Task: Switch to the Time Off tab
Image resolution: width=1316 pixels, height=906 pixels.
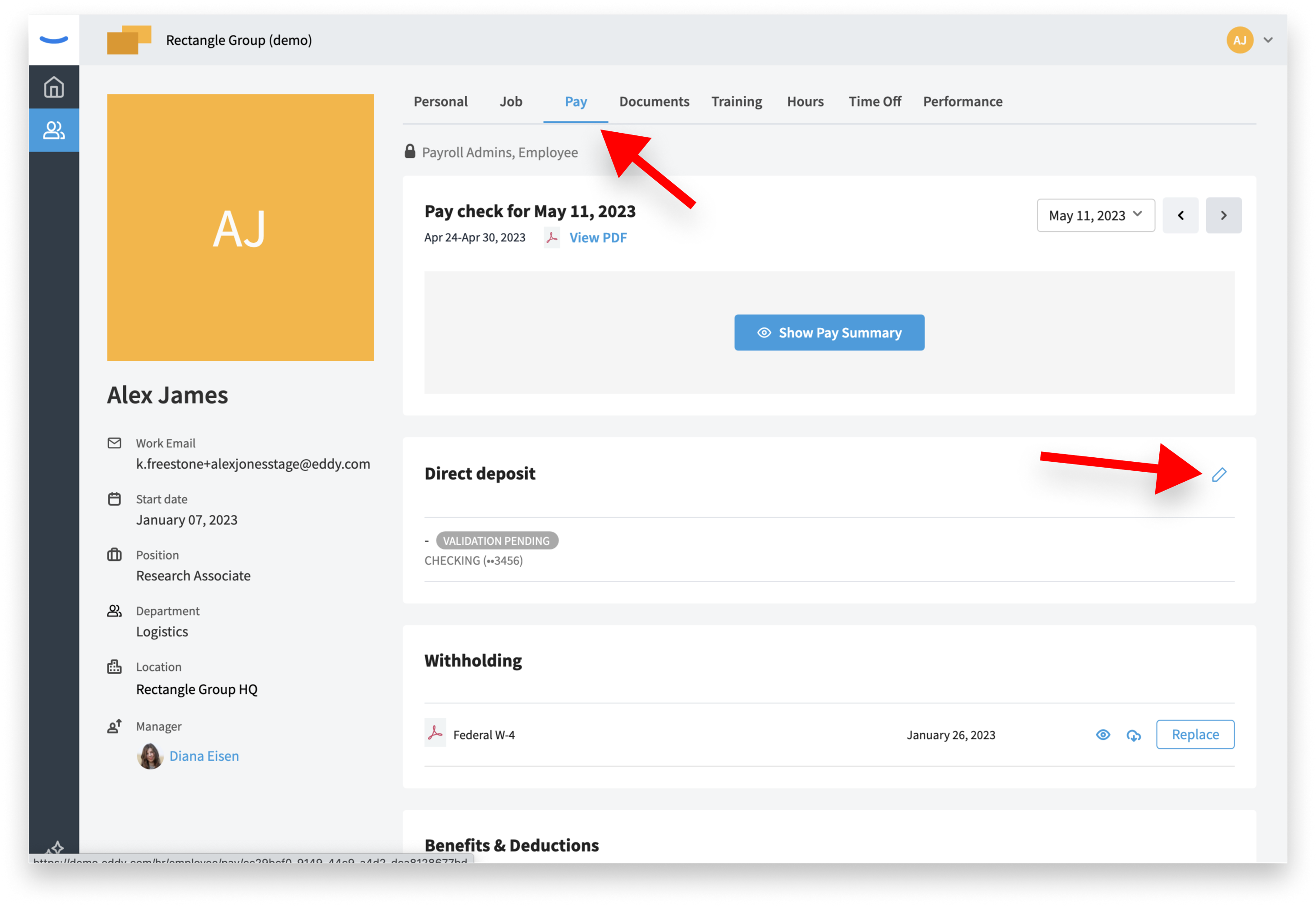Action: click(874, 101)
